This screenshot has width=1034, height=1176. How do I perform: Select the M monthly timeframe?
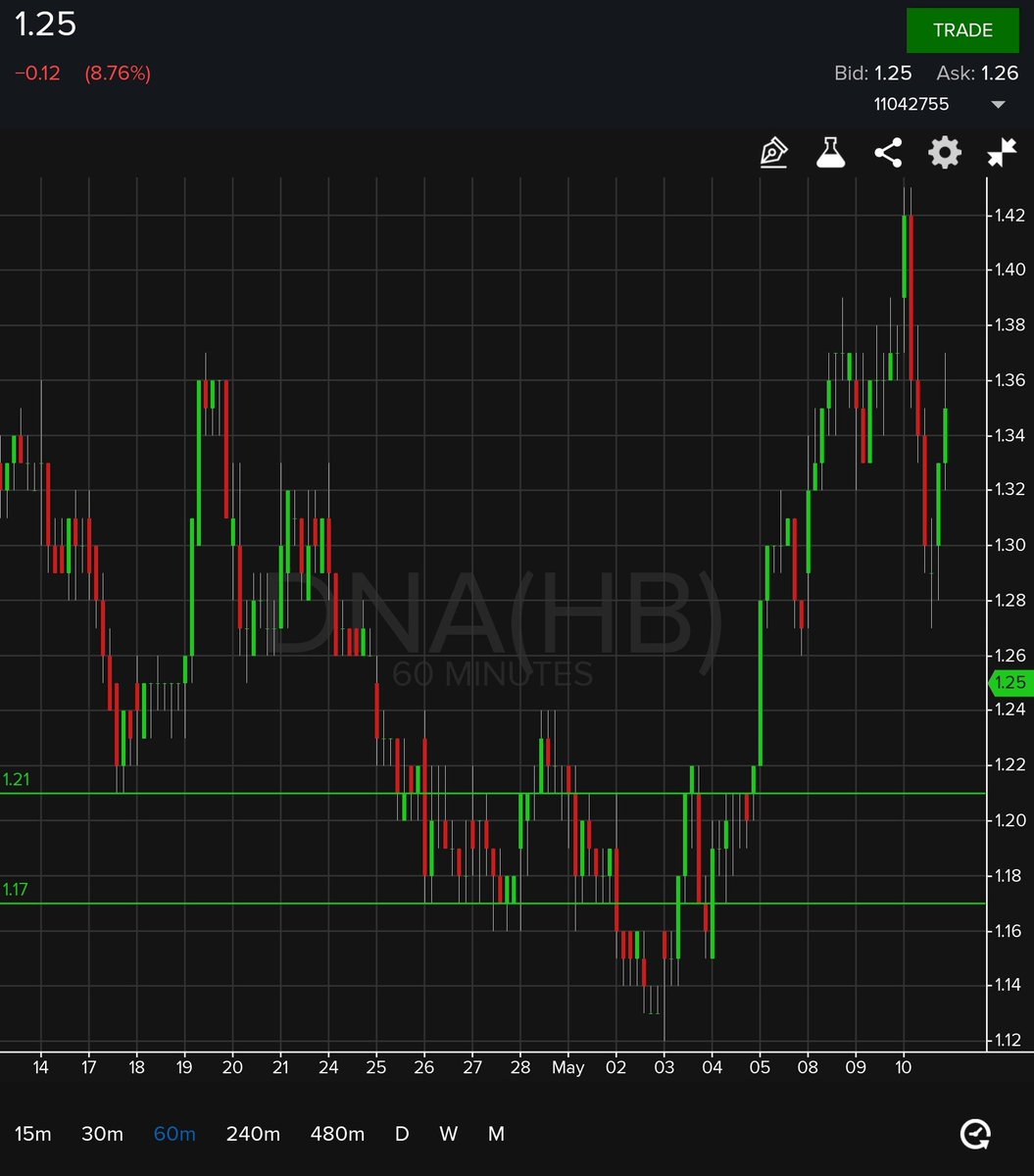pyautogui.click(x=497, y=1134)
